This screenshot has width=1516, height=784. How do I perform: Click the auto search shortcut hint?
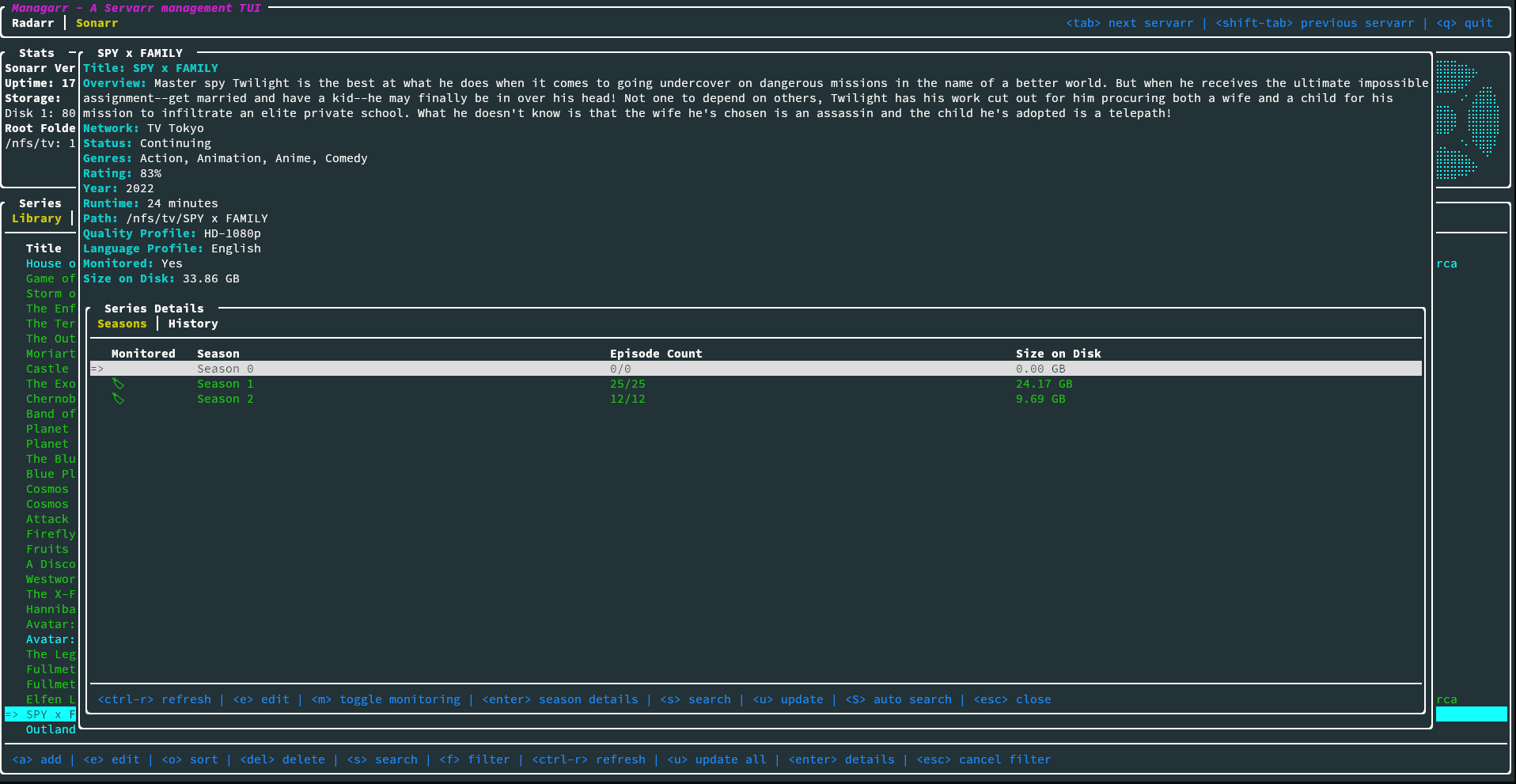point(898,699)
